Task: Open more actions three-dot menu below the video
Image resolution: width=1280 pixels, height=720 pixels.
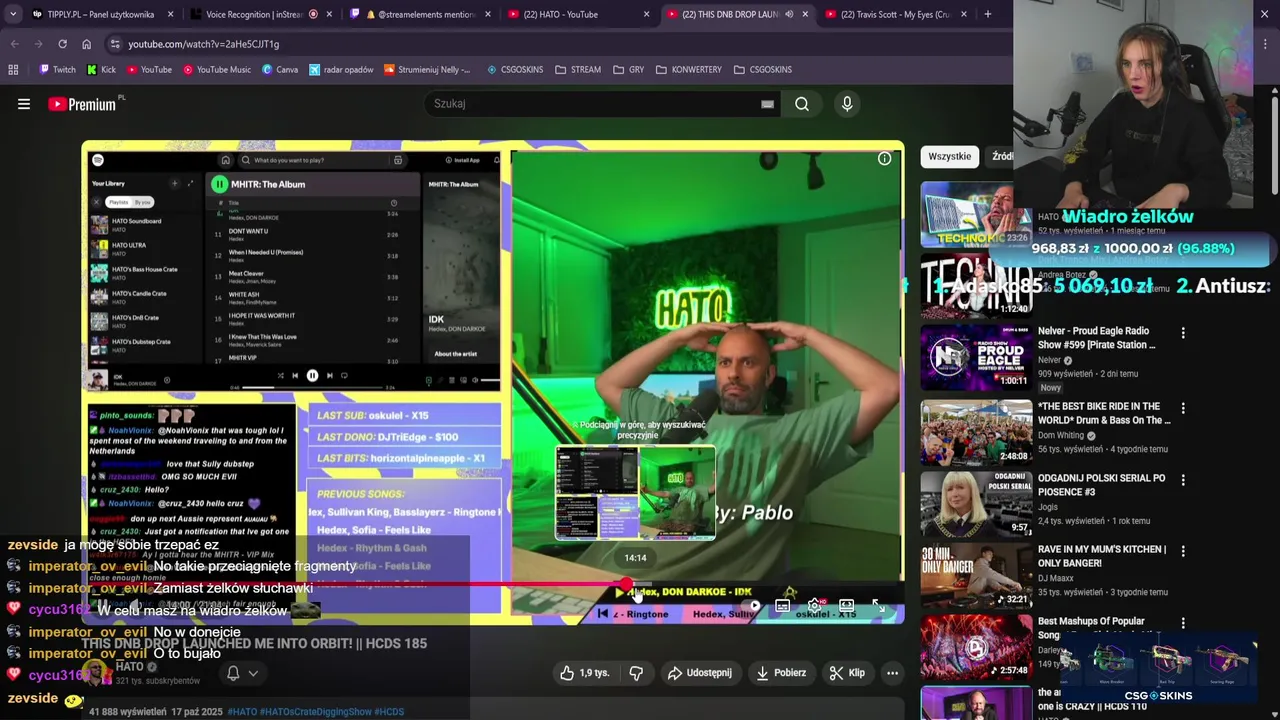Action: (892, 673)
